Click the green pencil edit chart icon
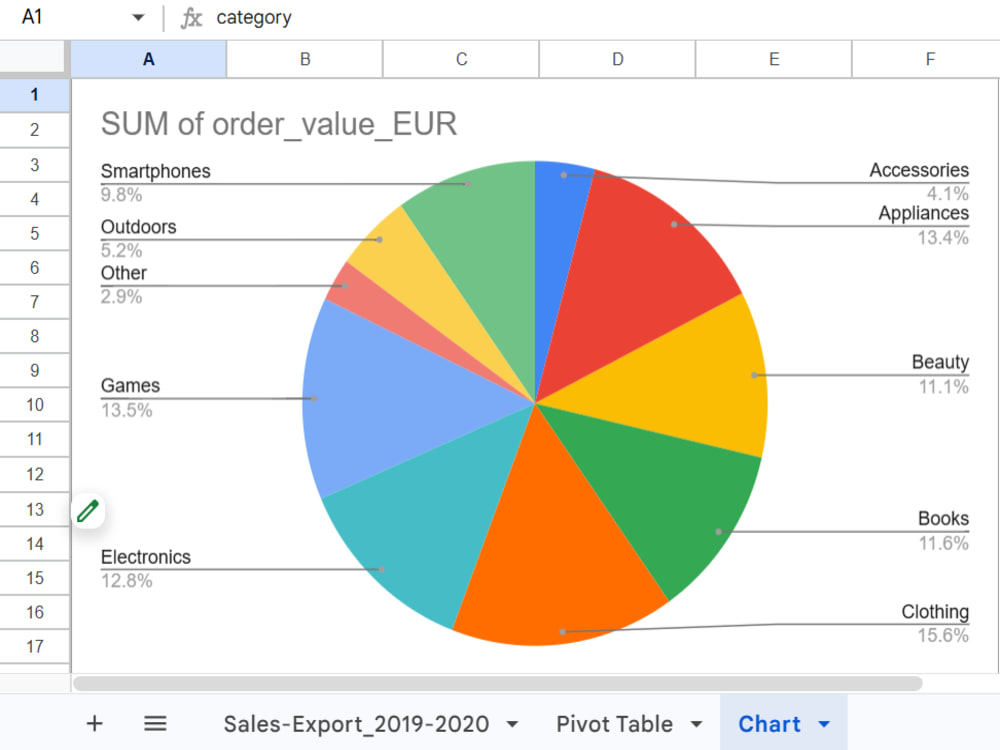The width and height of the screenshot is (1000, 750). 88,511
